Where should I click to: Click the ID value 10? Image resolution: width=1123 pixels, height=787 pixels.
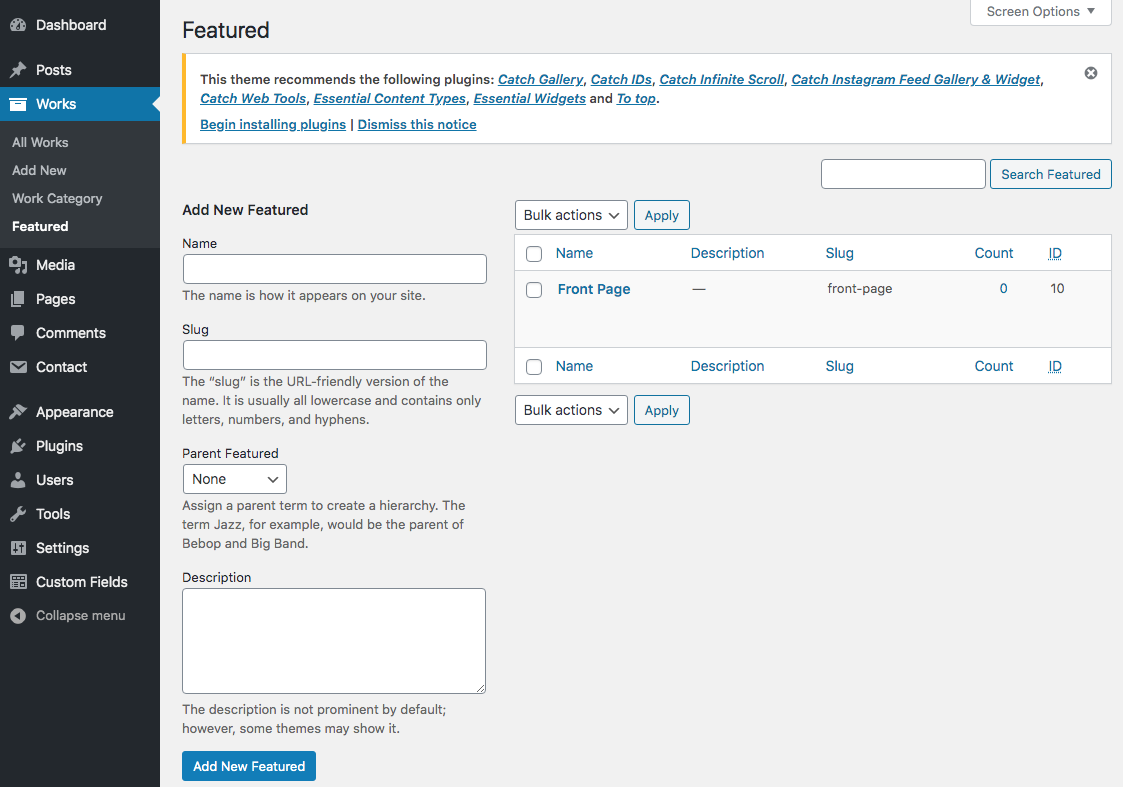(x=1057, y=289)
